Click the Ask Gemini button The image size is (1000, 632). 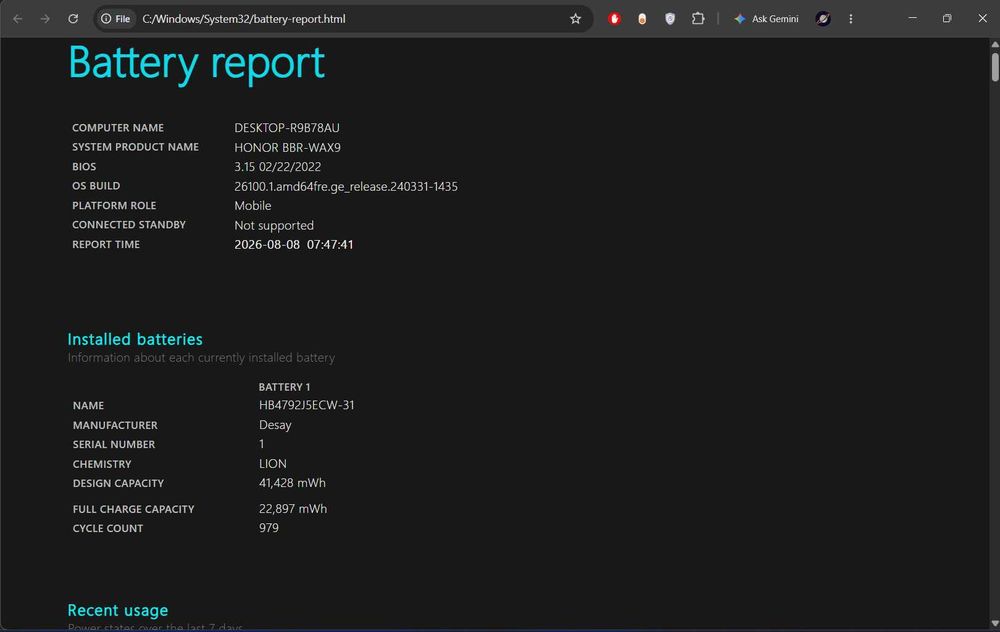pyautogui.click(x=766, y=19)
